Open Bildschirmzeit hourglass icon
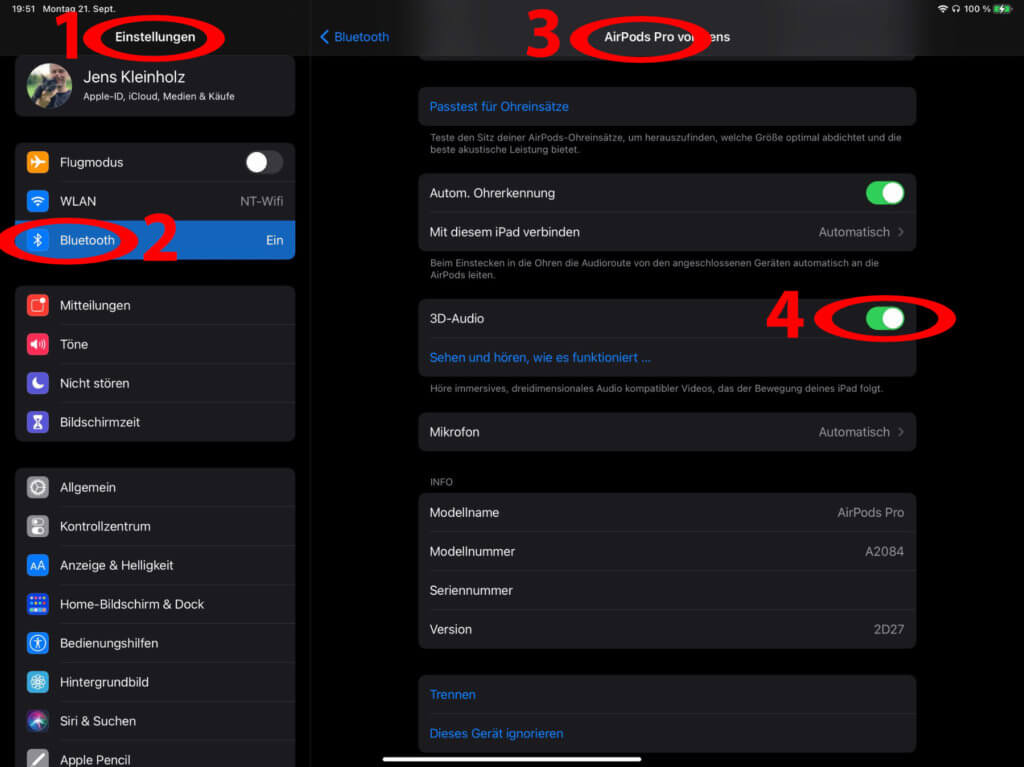Image resolution: width=1024 pixels, height=767 pixels. tap(38, 422)
